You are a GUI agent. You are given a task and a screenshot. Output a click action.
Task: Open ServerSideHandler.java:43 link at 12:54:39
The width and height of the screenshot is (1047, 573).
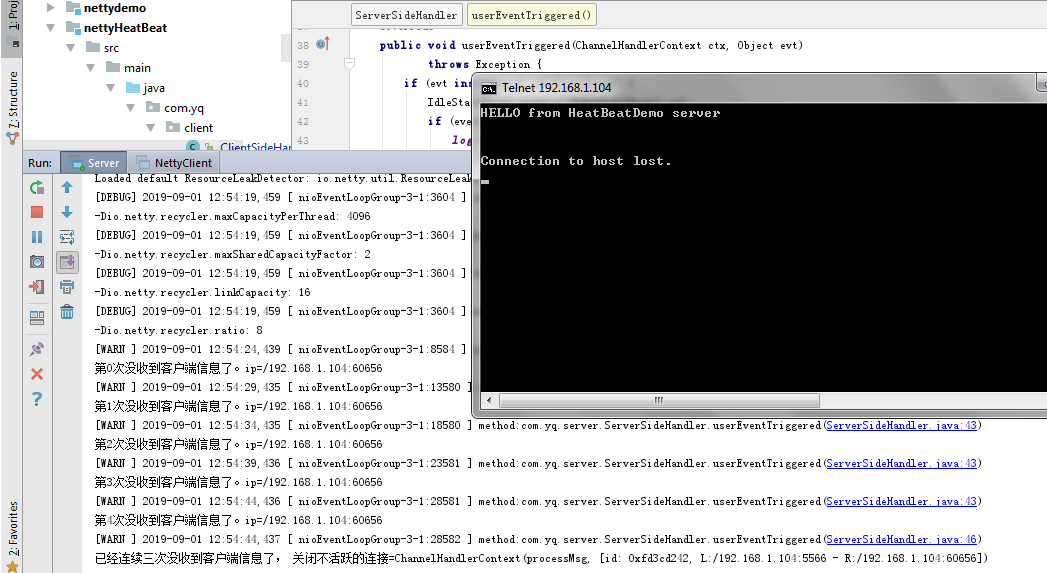click(901, 463)
